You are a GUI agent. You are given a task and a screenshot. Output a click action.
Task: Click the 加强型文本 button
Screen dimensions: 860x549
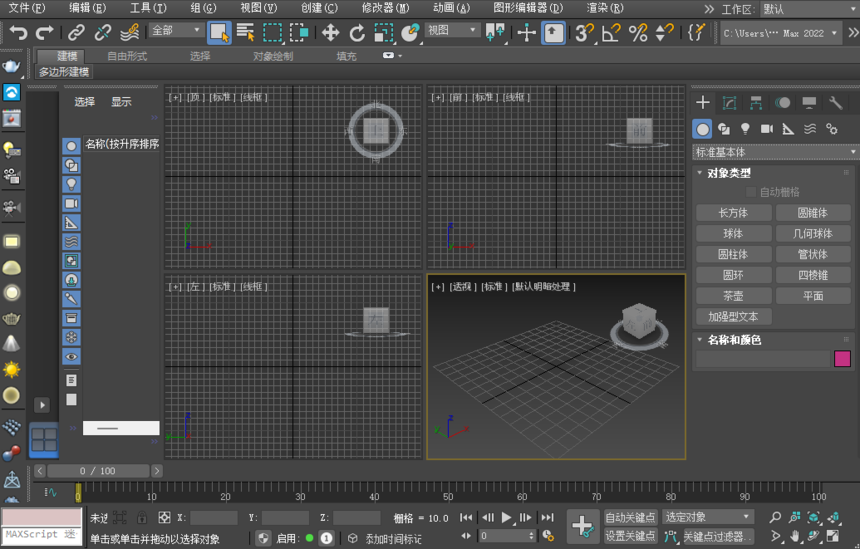click(x=733, y=317)
